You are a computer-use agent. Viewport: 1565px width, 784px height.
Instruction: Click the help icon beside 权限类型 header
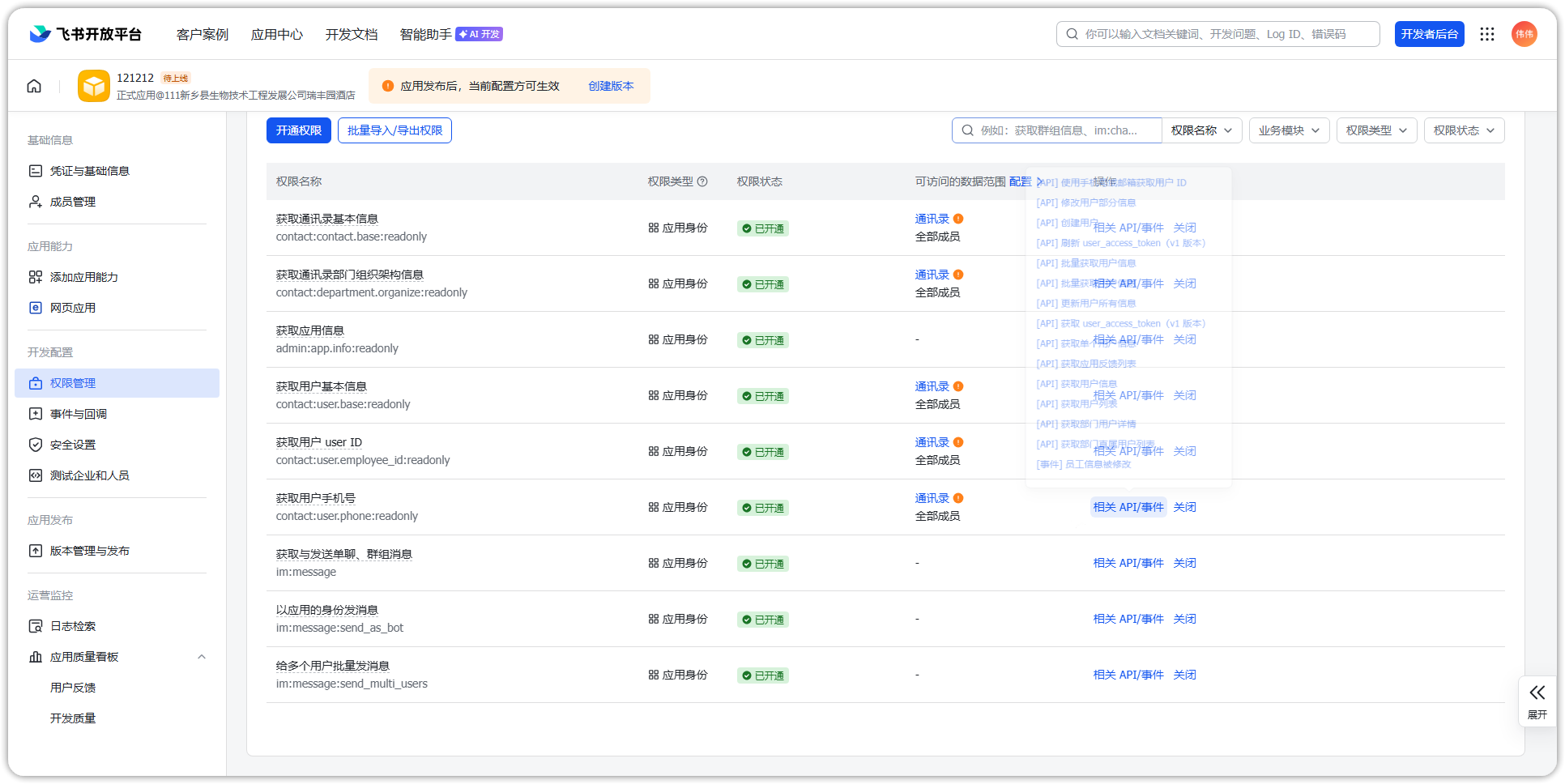click(x=702, y=181)
